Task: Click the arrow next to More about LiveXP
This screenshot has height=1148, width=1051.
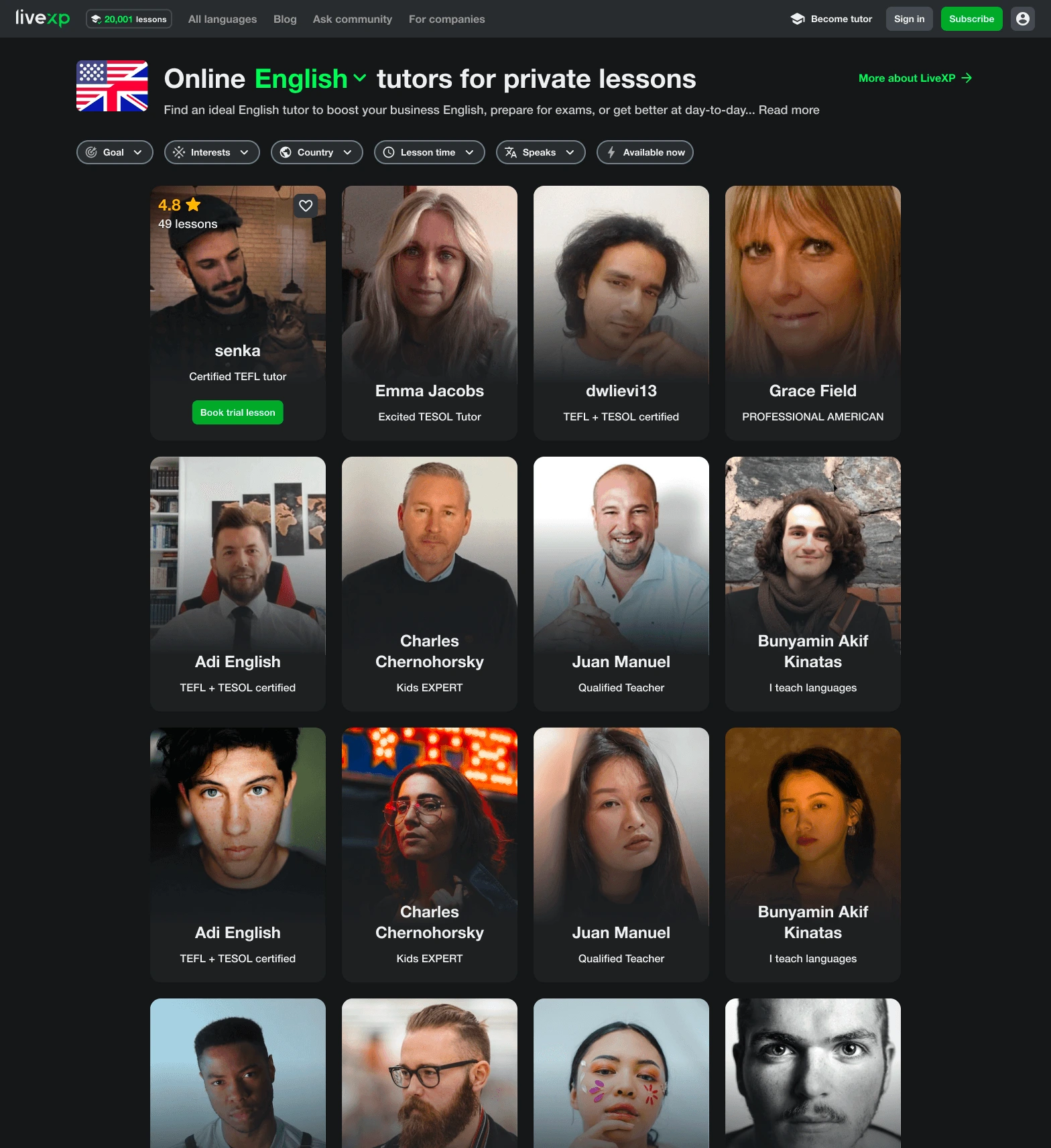Action: pos(967,78)
